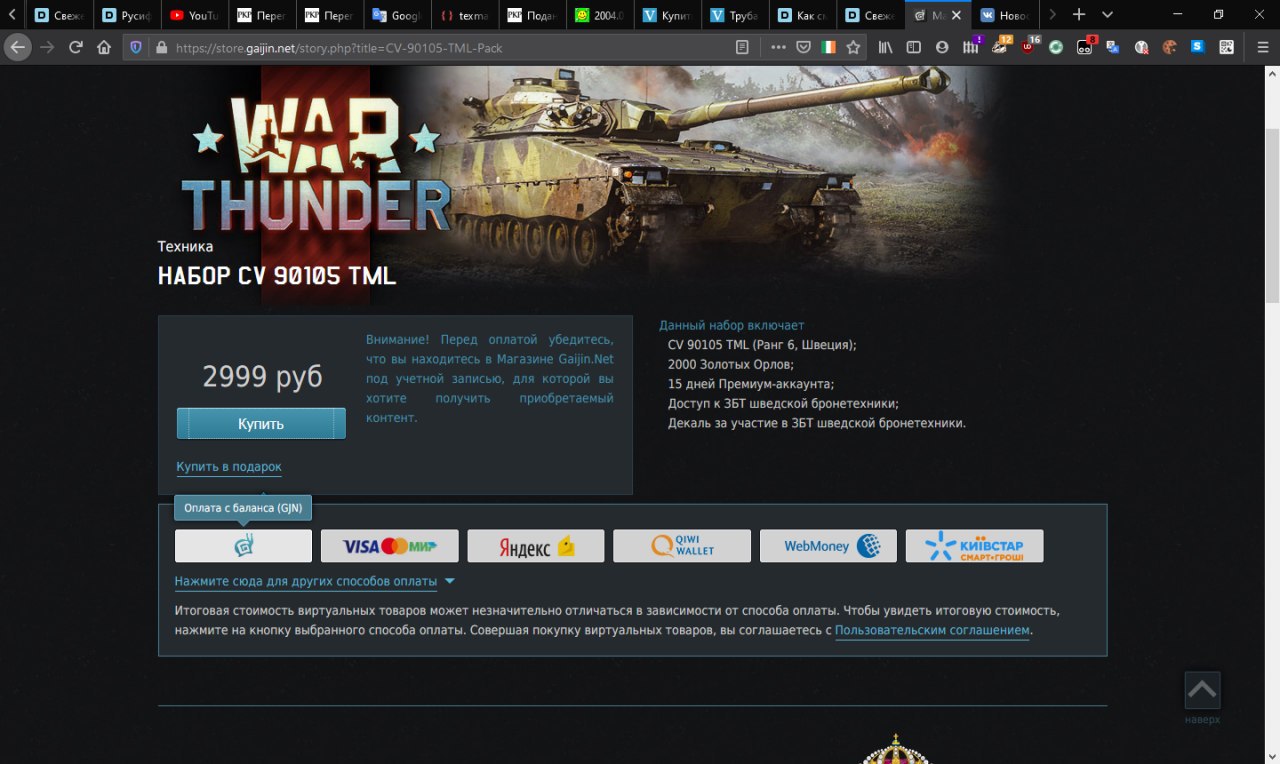Switch to the texma tab

(x=465, y=15)
